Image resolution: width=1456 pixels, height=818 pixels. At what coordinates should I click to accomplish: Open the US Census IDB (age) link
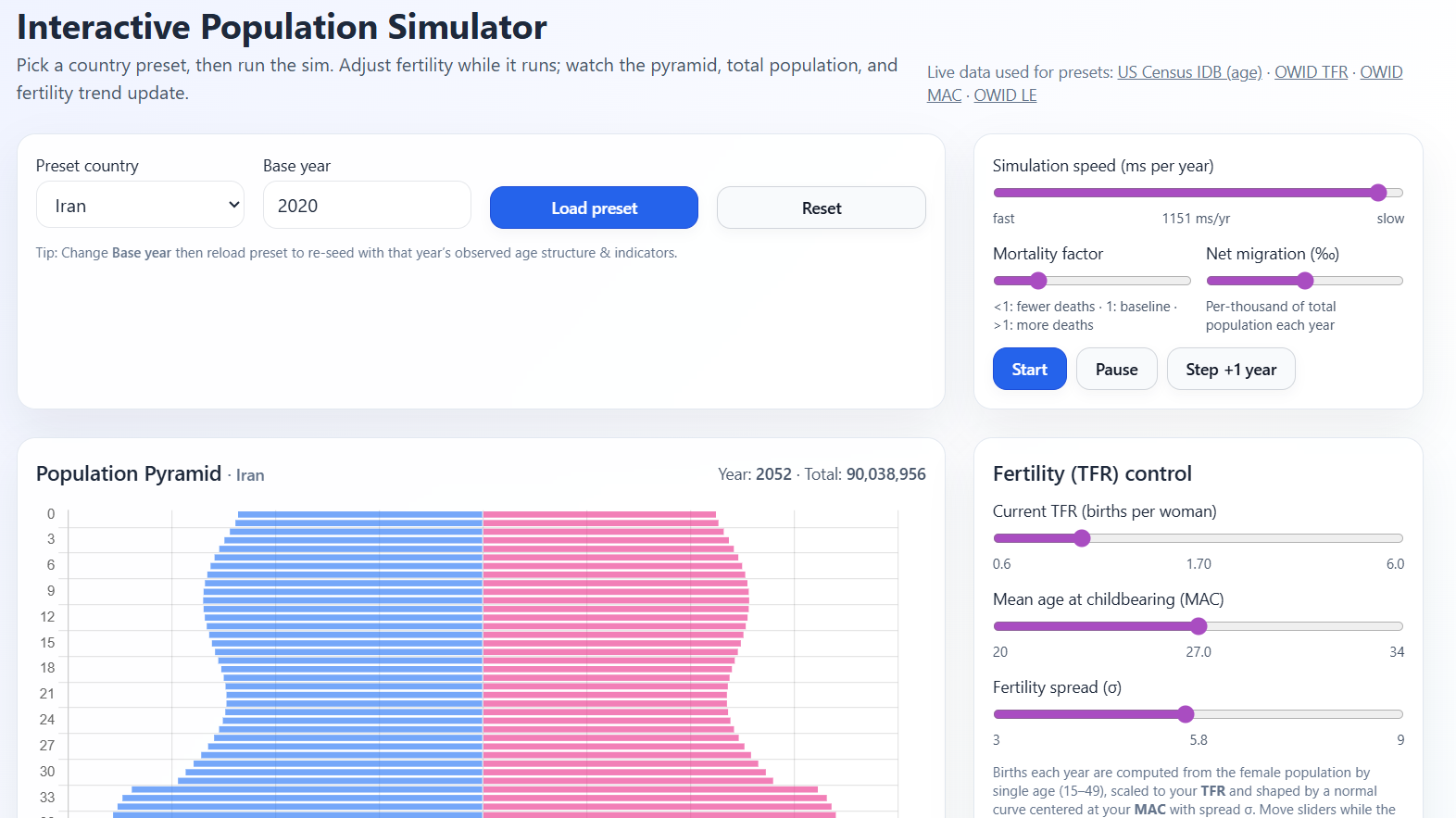(x=1189, y=72)
